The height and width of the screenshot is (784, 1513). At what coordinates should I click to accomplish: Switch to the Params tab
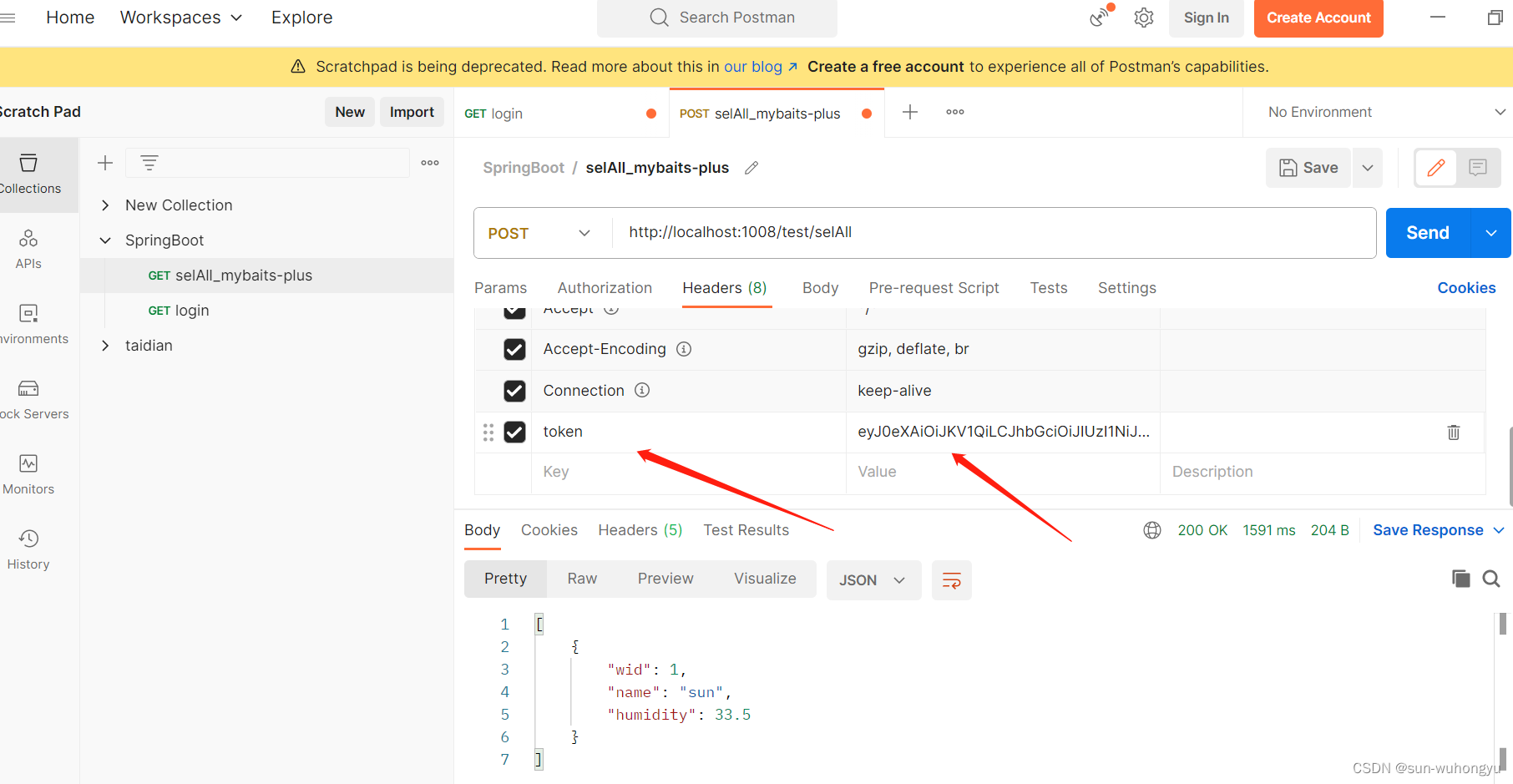[x=500, y=288]
